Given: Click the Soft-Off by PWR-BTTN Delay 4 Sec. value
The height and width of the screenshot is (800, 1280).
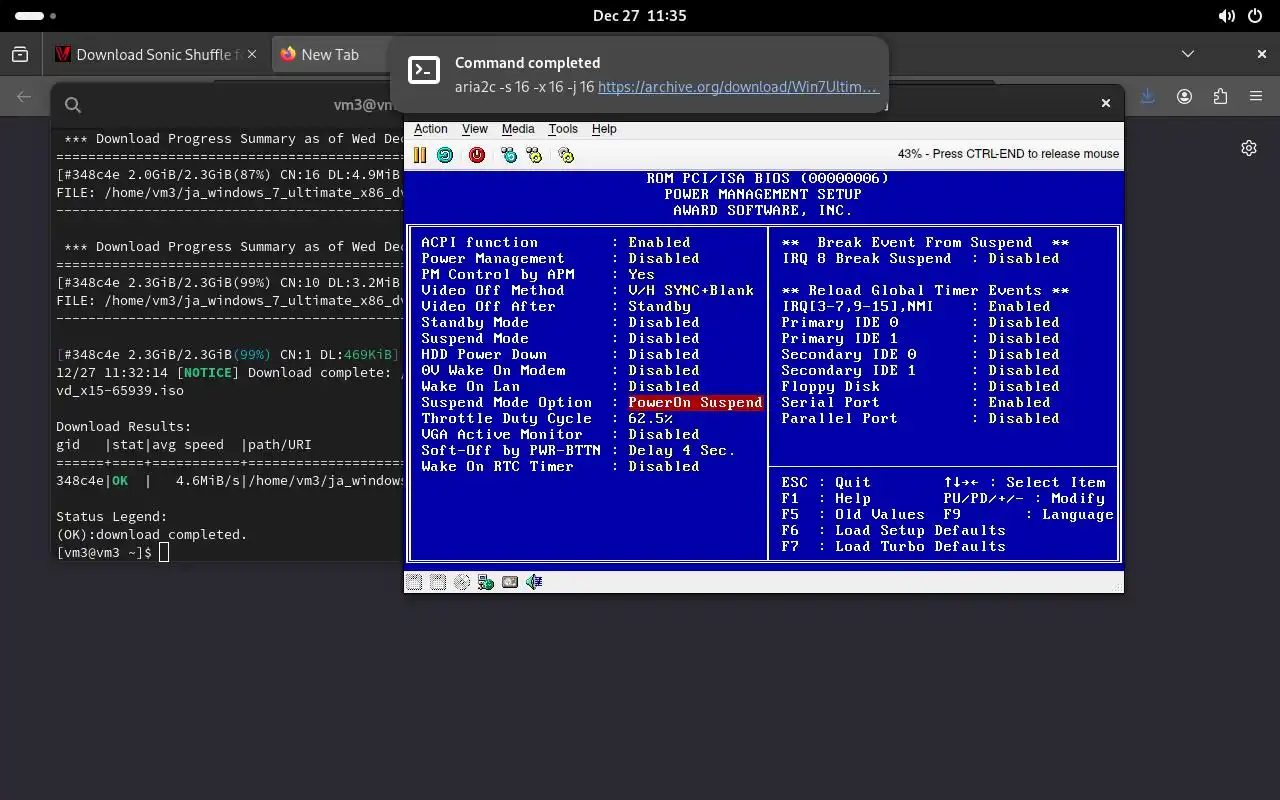Looking at the screenshot, I should point(682,451).
